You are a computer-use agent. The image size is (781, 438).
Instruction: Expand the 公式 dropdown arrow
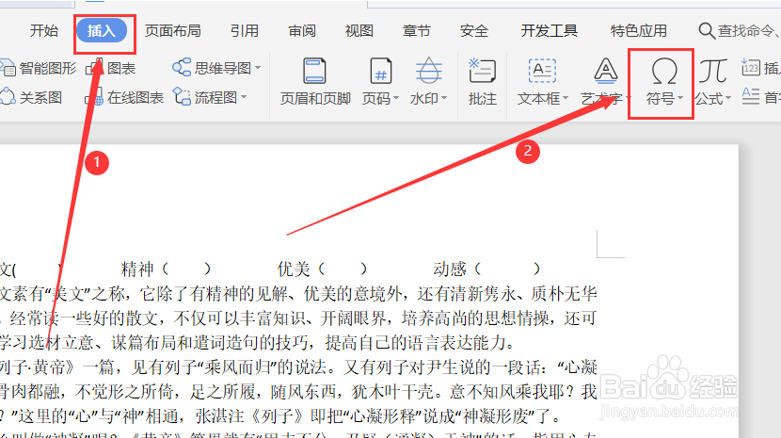point(728,99)
